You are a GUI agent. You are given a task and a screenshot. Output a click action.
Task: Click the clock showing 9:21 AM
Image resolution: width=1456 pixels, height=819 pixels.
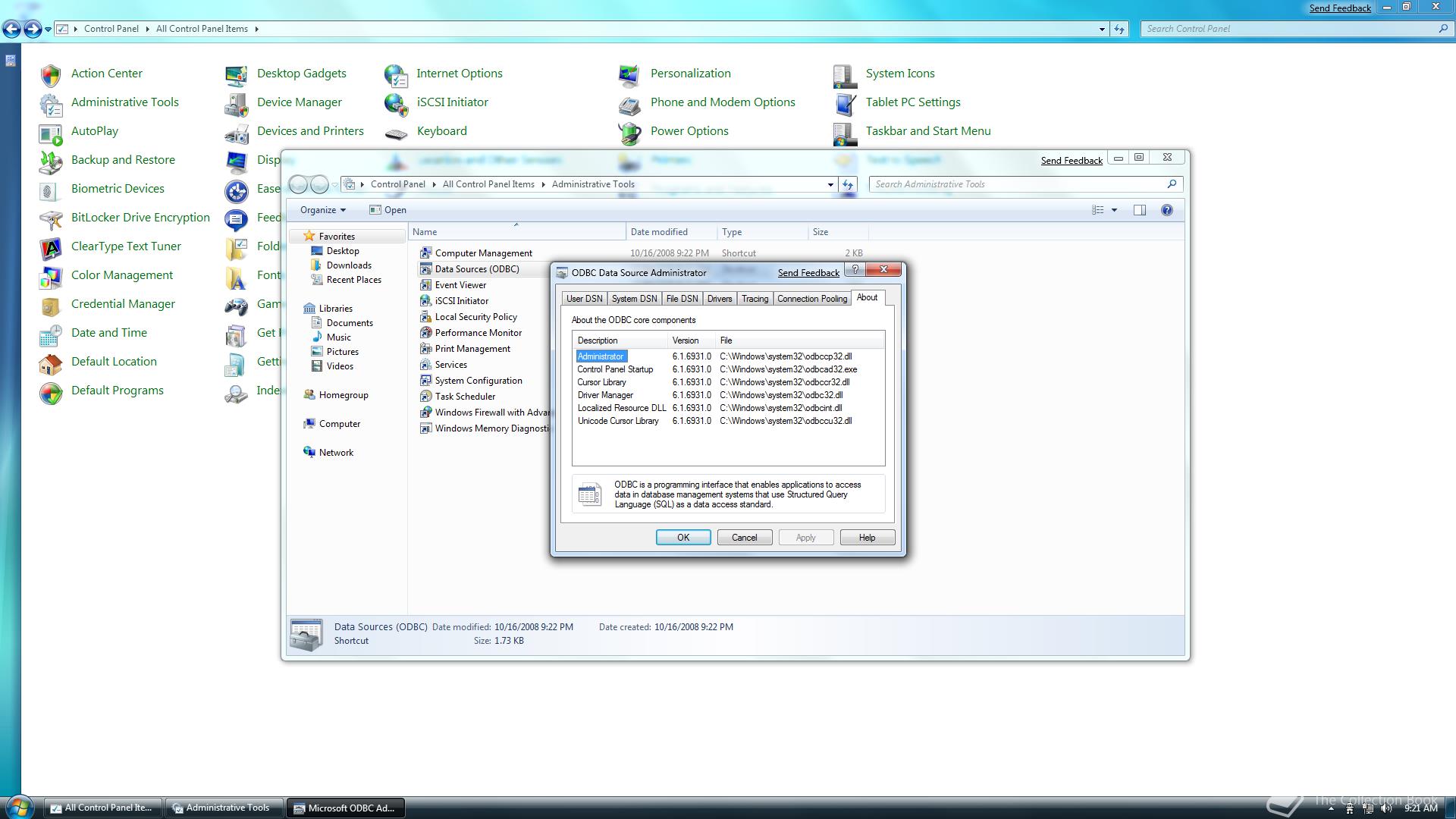point(1420,809)
